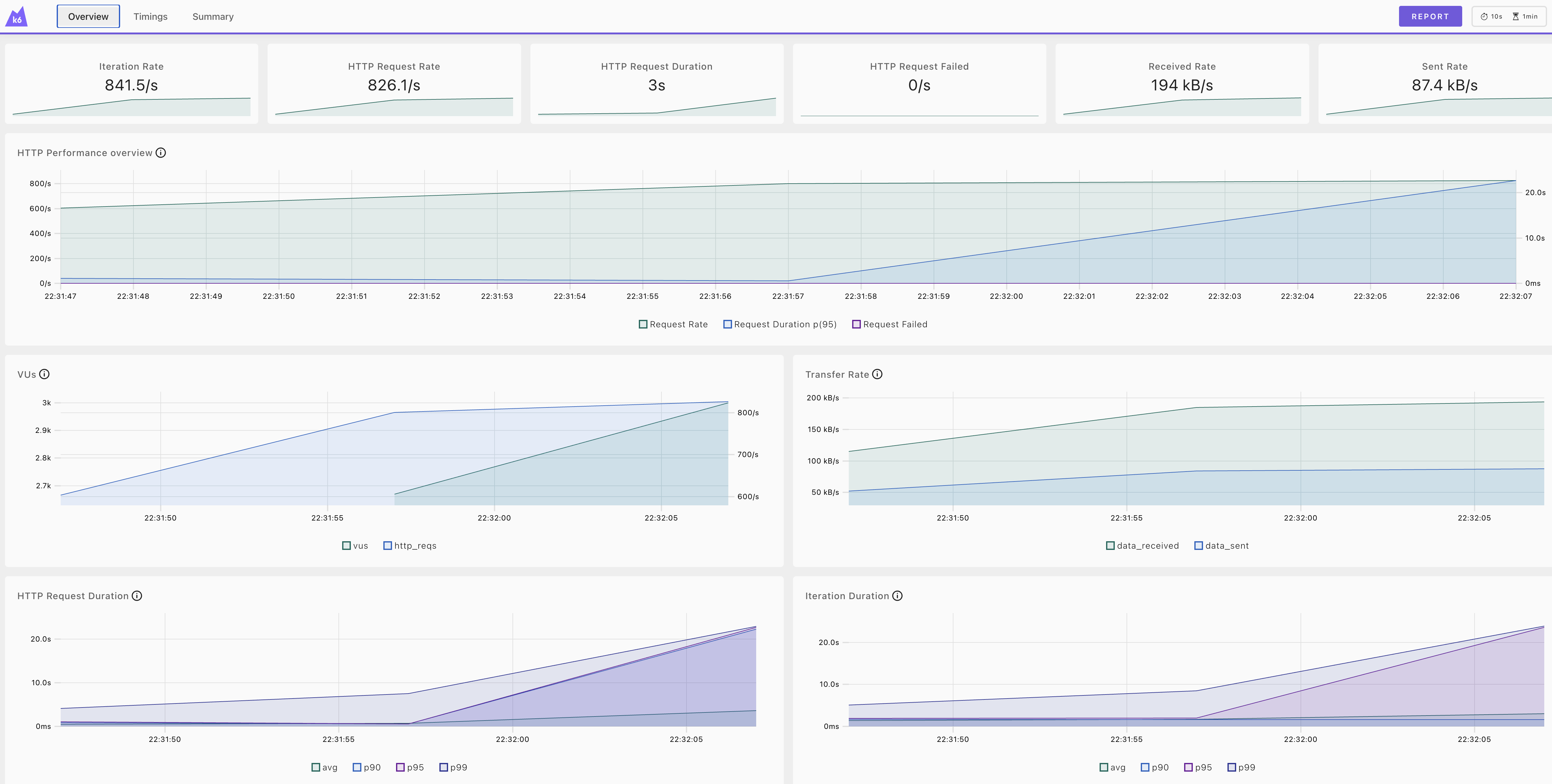
Task: Click the Transfer Rate info icon
Action: click(x=877, y=374)
